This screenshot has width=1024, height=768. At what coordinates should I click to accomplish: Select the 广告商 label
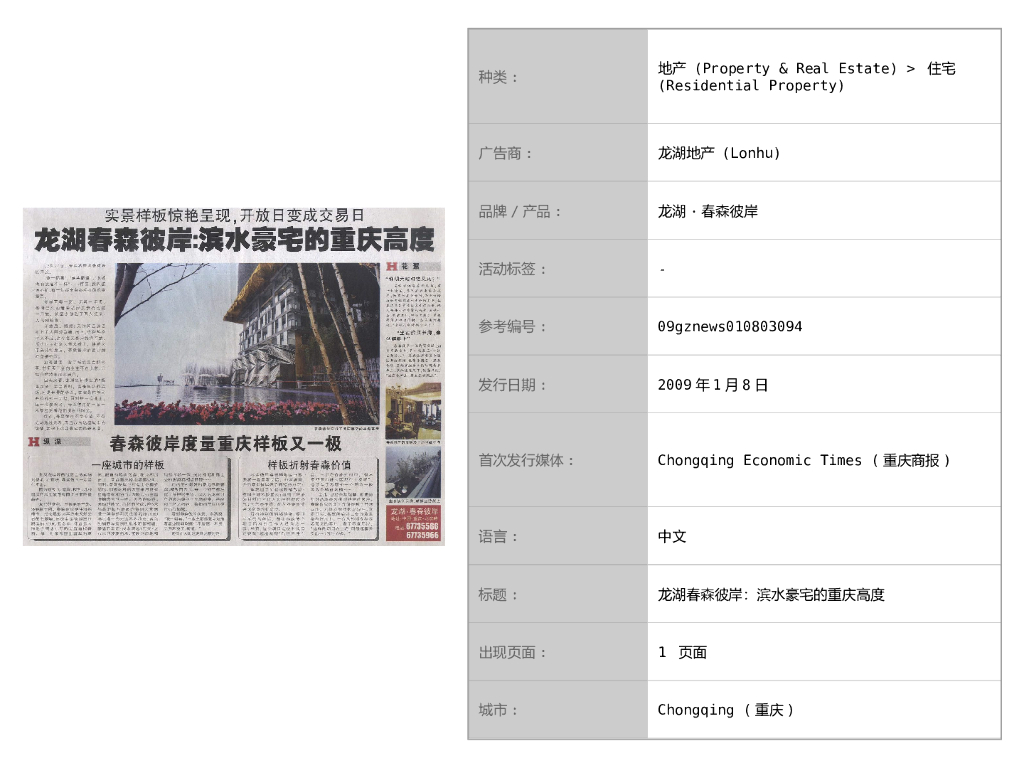point(505,153)
